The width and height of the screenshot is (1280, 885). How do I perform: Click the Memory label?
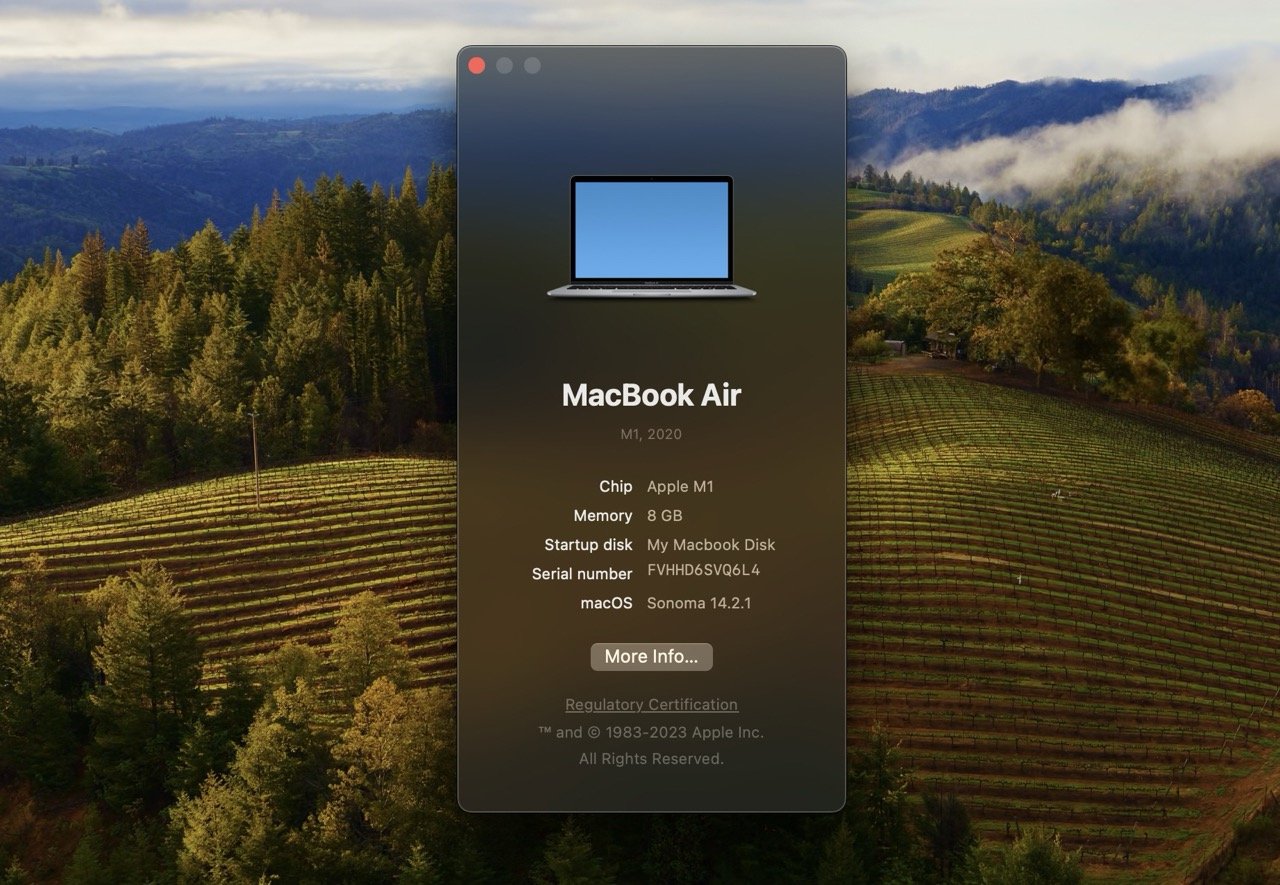(x=603, y=516)
